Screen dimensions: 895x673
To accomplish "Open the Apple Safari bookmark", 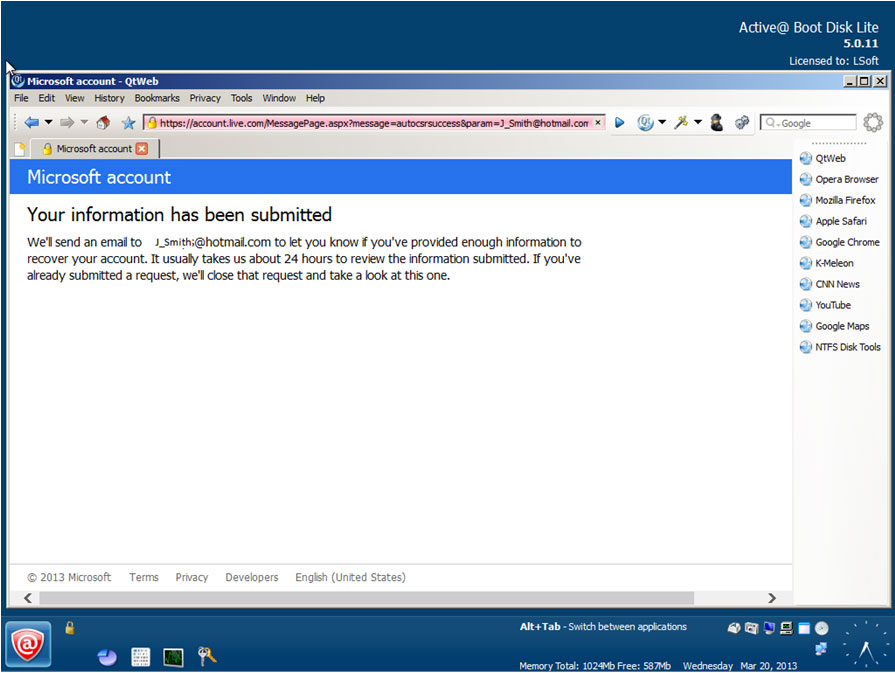I will [833, 221].
